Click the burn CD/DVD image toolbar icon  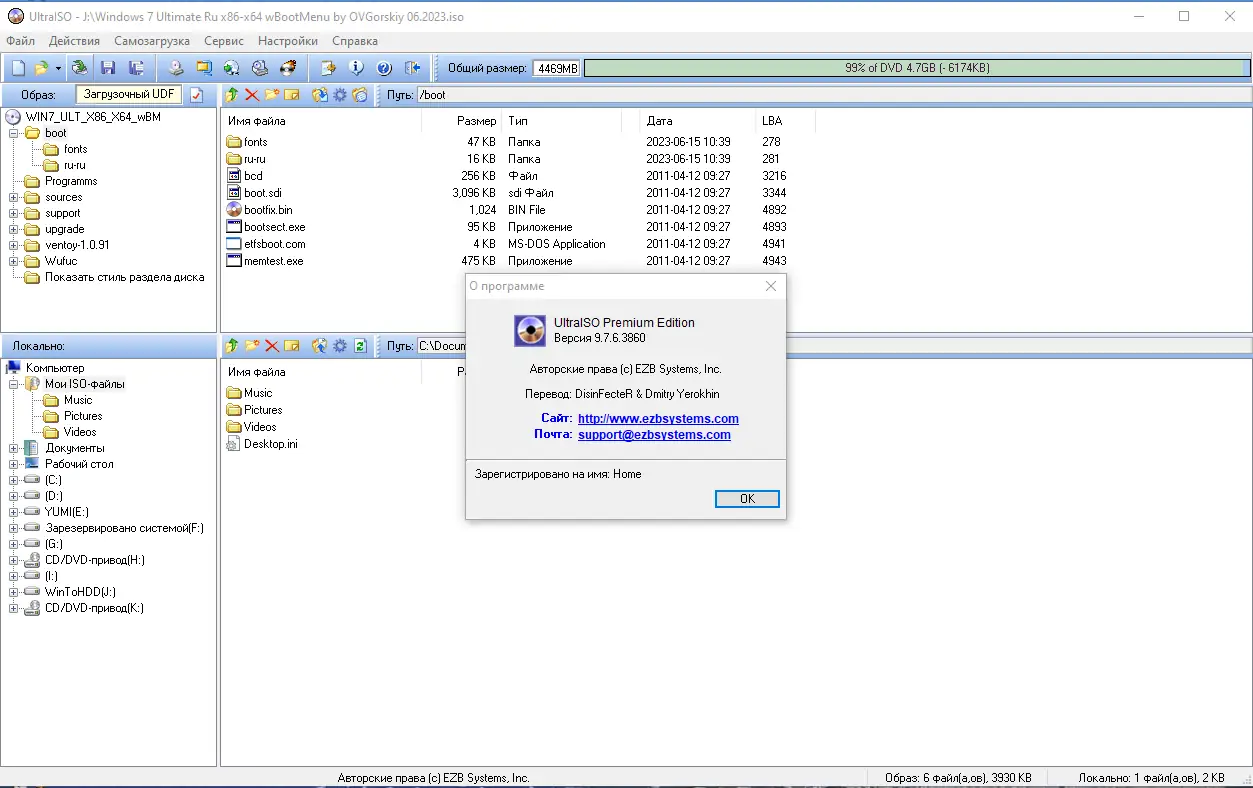coord(288,67)
